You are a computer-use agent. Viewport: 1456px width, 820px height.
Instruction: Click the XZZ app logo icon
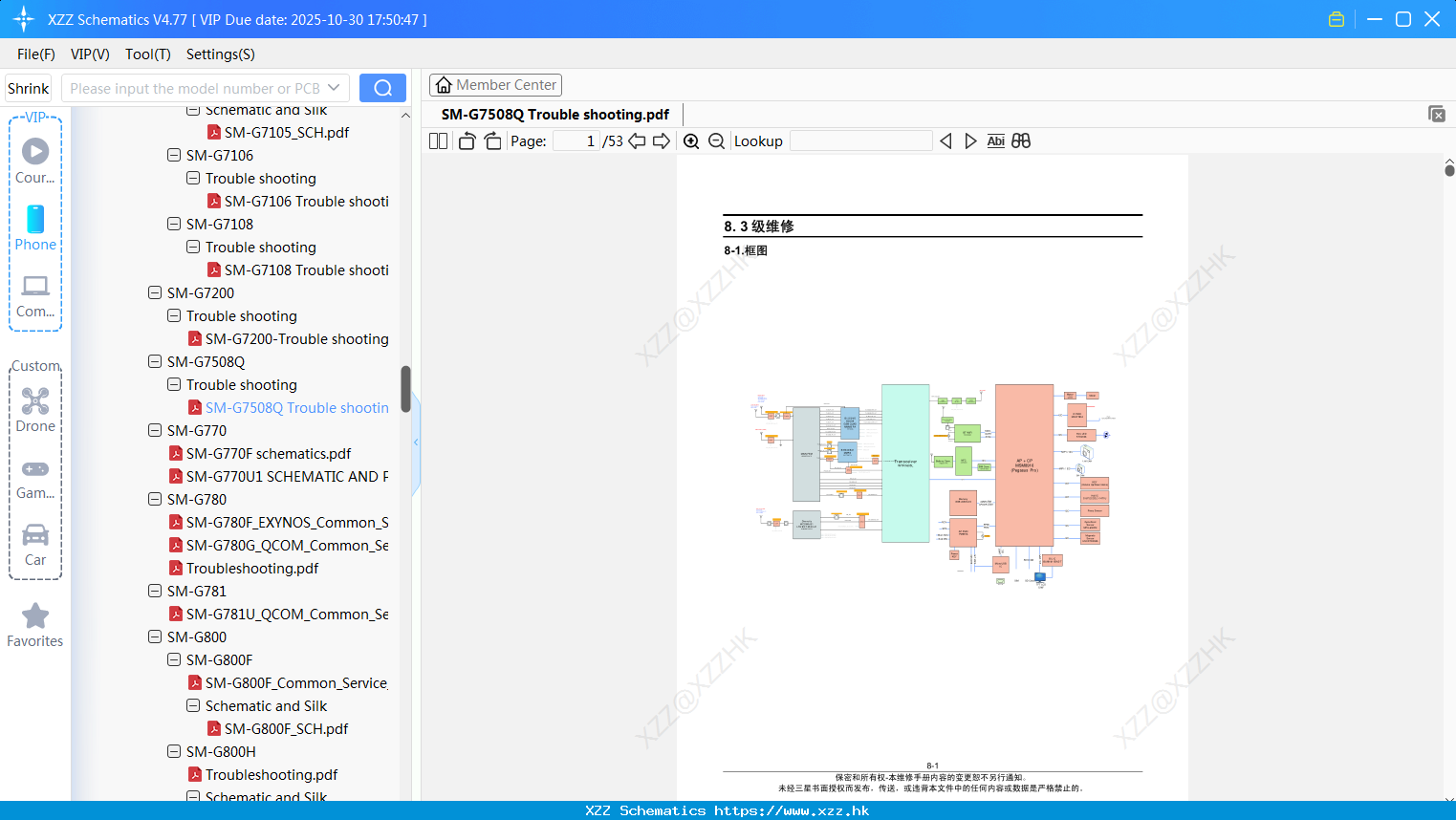click(23, 19)
